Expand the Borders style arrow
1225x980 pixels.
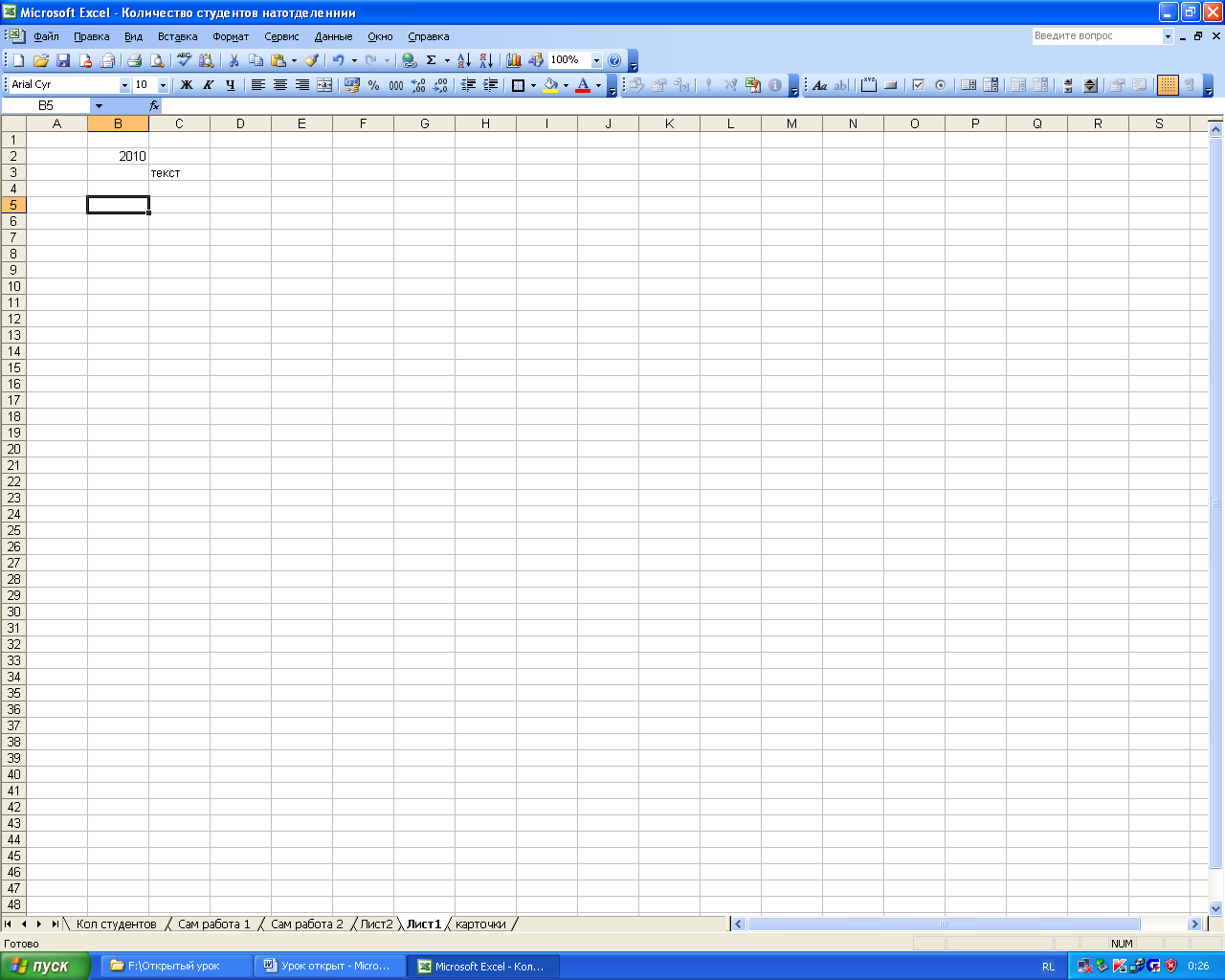pyautogui.click(x=533, y=85)
